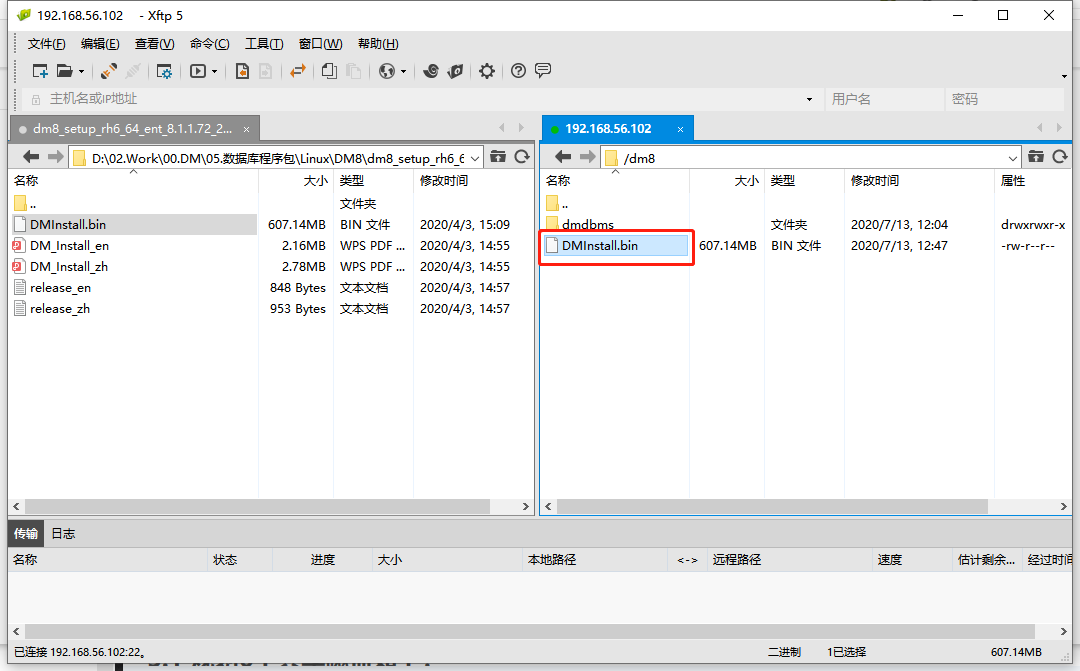1080x671 pixels.
Task: Open the 帮助(H) menu
Action: pos(378,44)
